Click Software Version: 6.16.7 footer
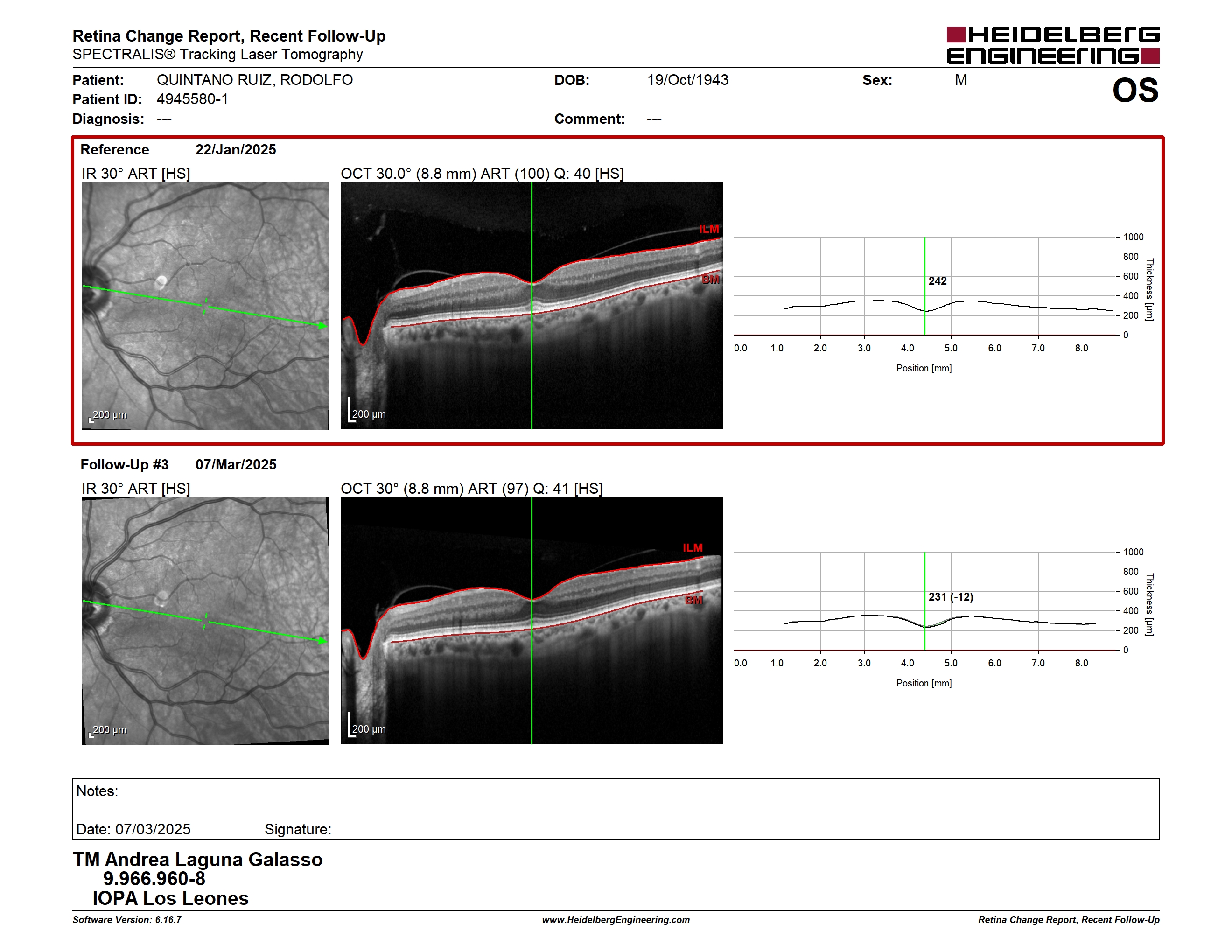Screen dimensions: 1232x952 pos(127,920)
